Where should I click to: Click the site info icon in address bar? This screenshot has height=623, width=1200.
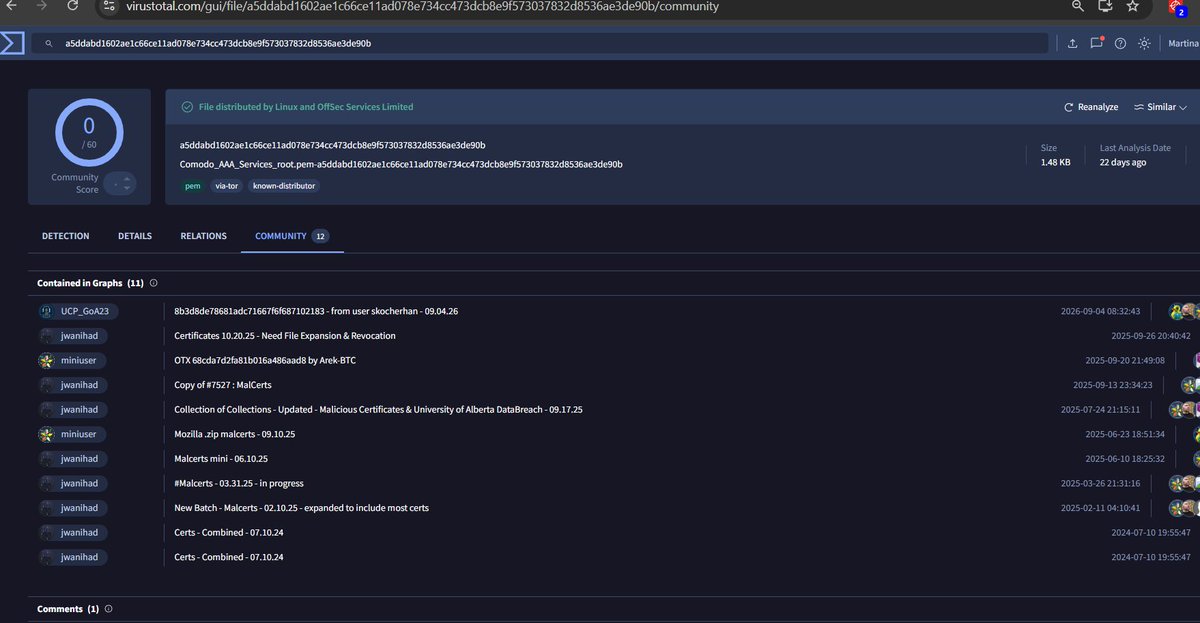click(110, 6)
